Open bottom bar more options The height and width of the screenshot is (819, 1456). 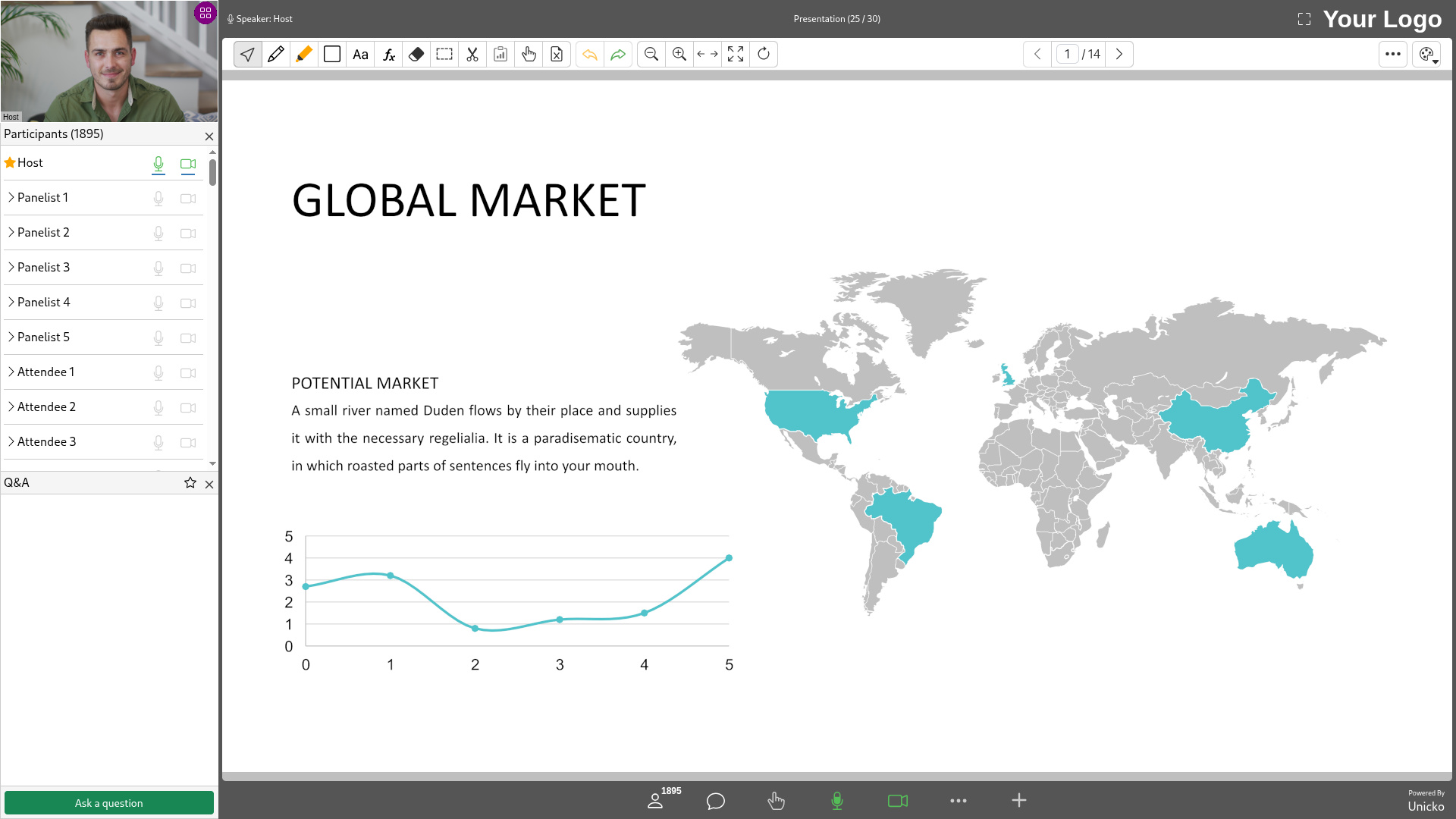pos(959,801)
